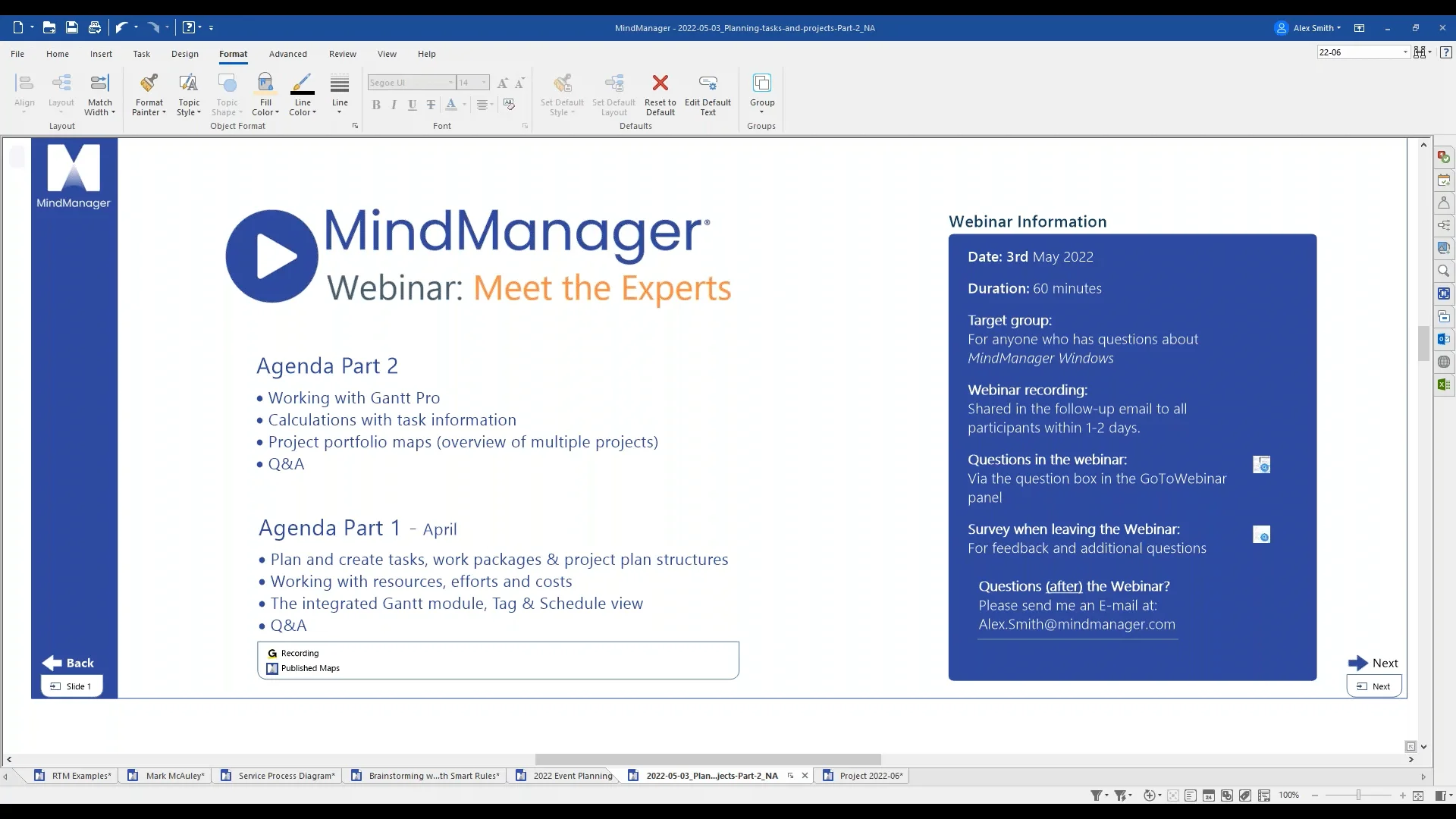Screen dimensions: 1456x819
Task: Toggle underline formatting
Action: [x=413, y=105]
